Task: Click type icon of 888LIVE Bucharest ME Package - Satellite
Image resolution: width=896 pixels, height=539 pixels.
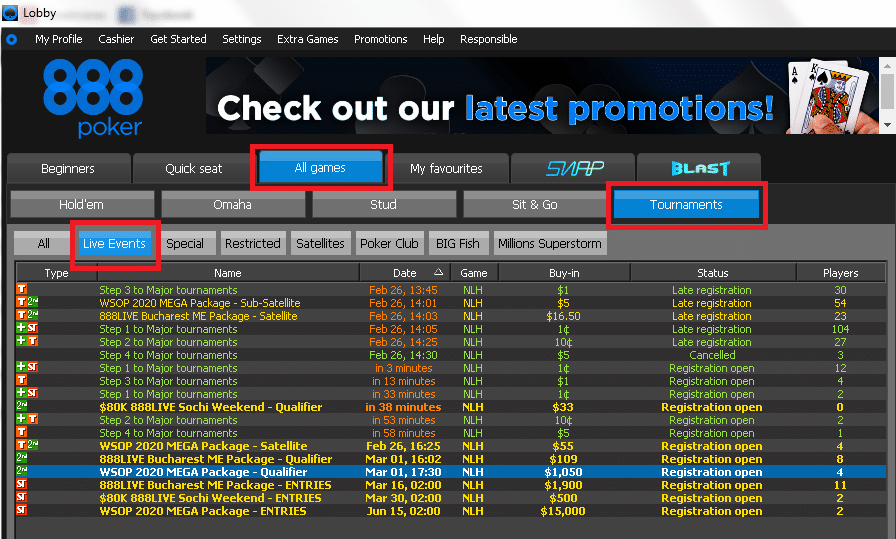Action: click(x=27, y=315)
